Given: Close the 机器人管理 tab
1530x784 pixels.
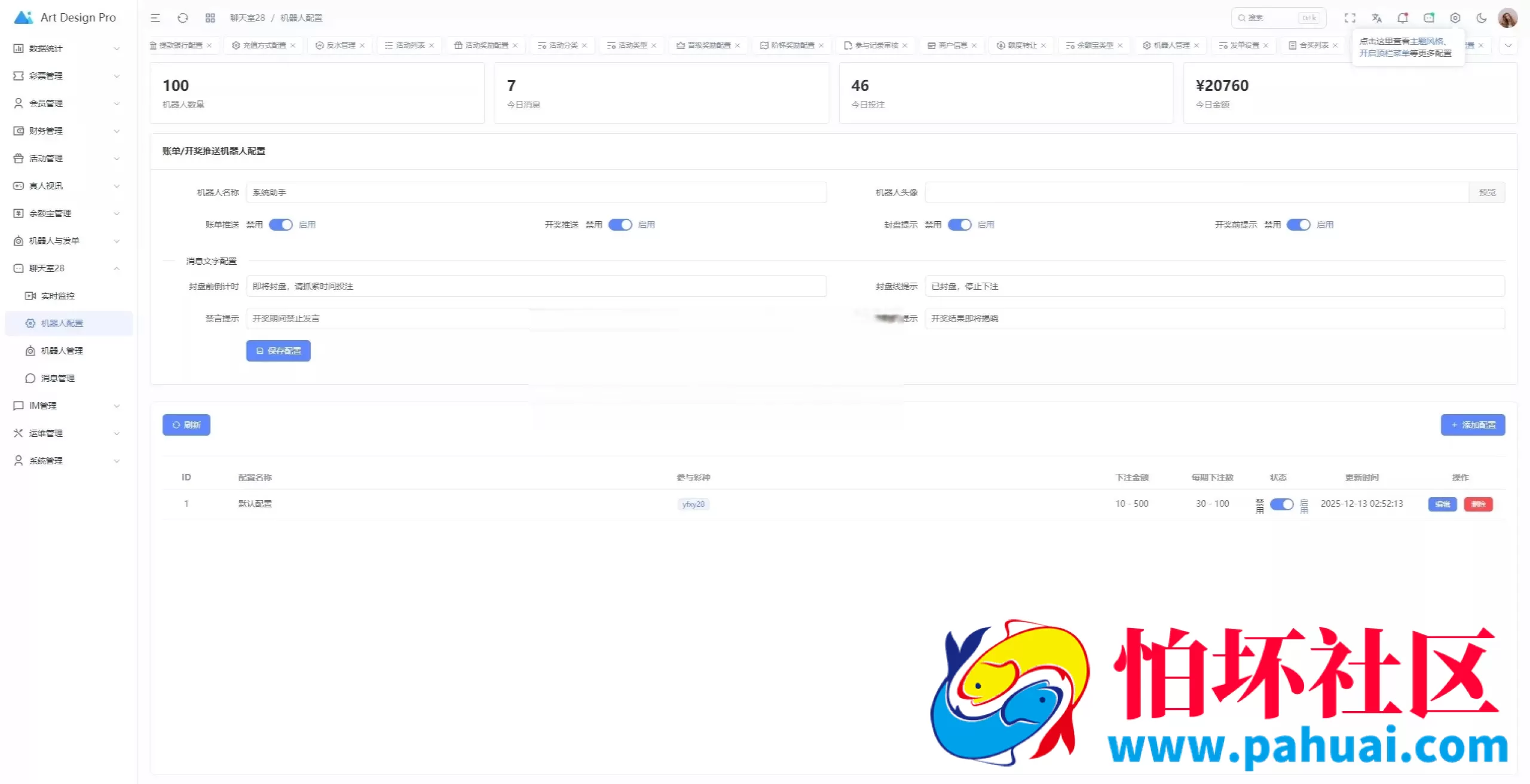Looking at the screenshot, I should [x=1197, y=45].
